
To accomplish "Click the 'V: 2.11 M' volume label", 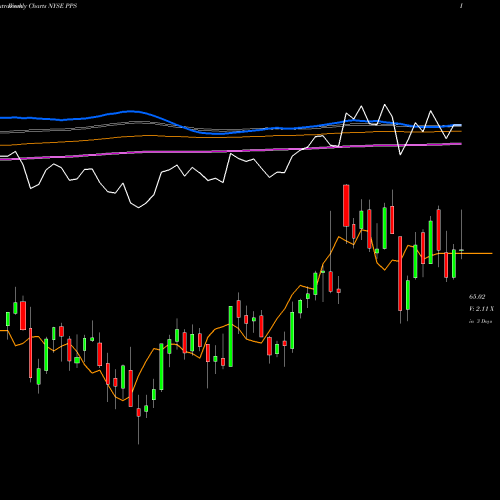I will click(x=481, y=309).
